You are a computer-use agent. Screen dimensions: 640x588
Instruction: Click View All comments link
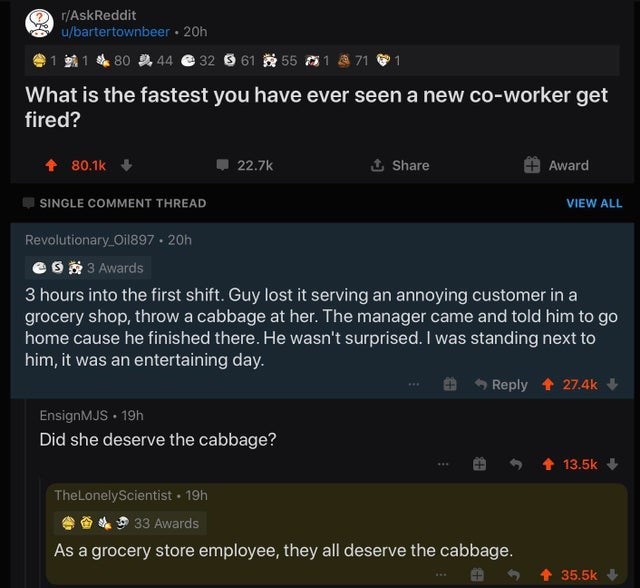[594, 203]
